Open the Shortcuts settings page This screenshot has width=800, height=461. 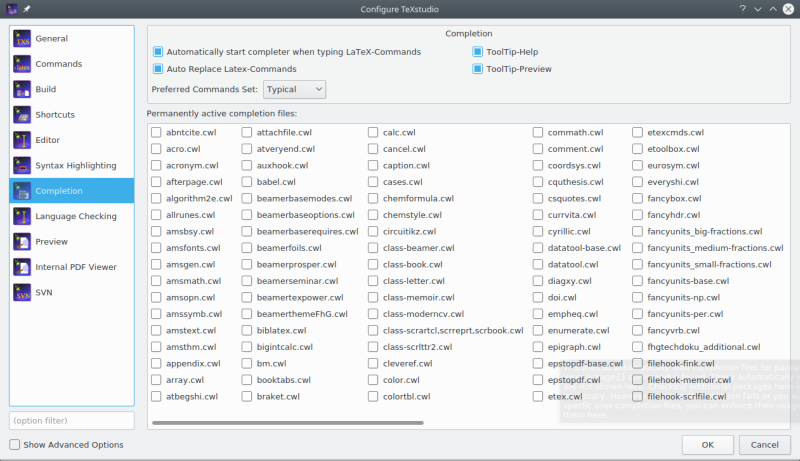(x=71, y=115)
